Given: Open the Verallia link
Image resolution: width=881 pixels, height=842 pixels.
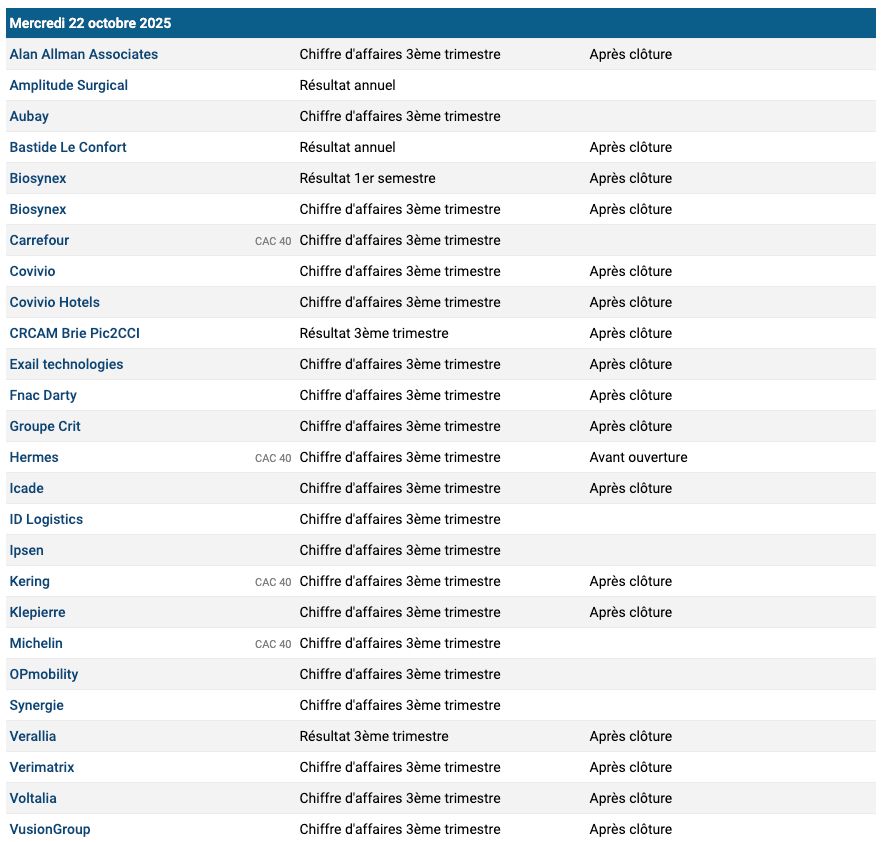Looking at the screenshot, I should pos(33,736).
